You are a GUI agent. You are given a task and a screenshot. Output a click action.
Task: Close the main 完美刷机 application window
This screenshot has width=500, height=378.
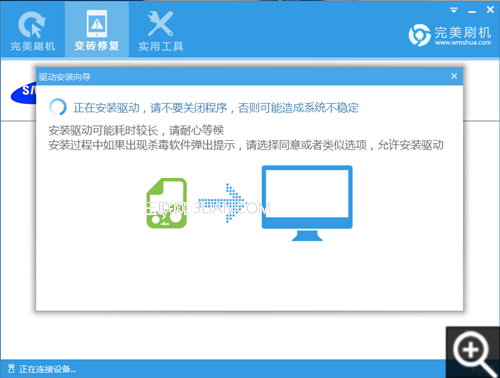pyautogui.click(x=490, y=10)
